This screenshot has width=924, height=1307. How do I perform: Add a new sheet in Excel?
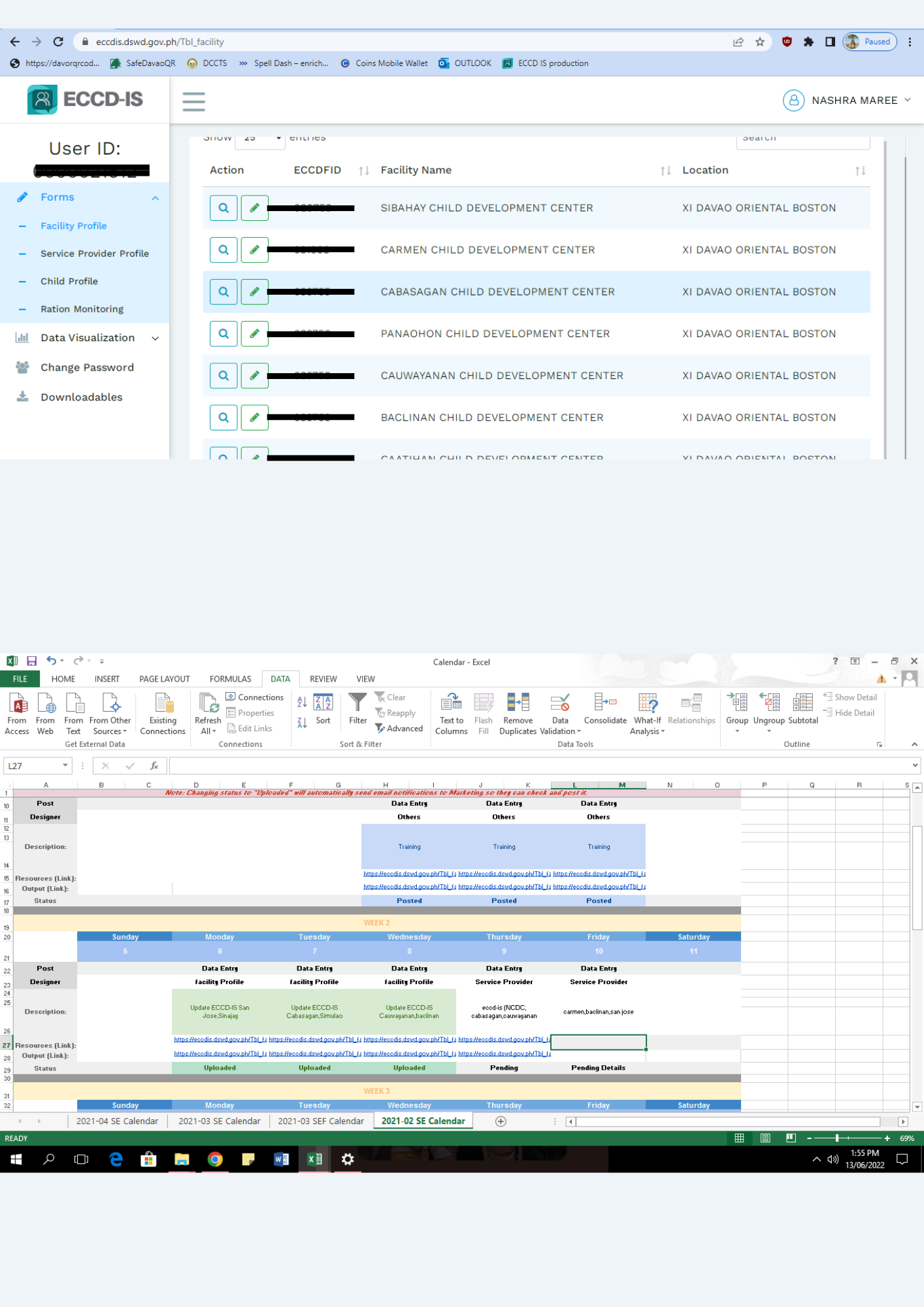tap(501, 1121)
